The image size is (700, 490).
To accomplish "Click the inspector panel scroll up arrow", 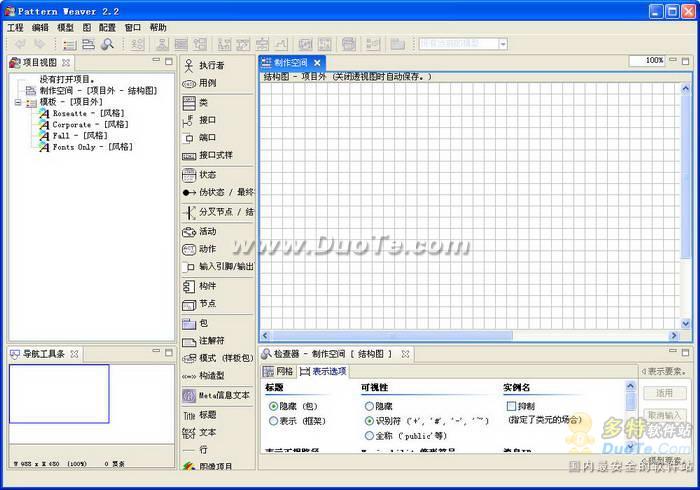I will point(630,386).
